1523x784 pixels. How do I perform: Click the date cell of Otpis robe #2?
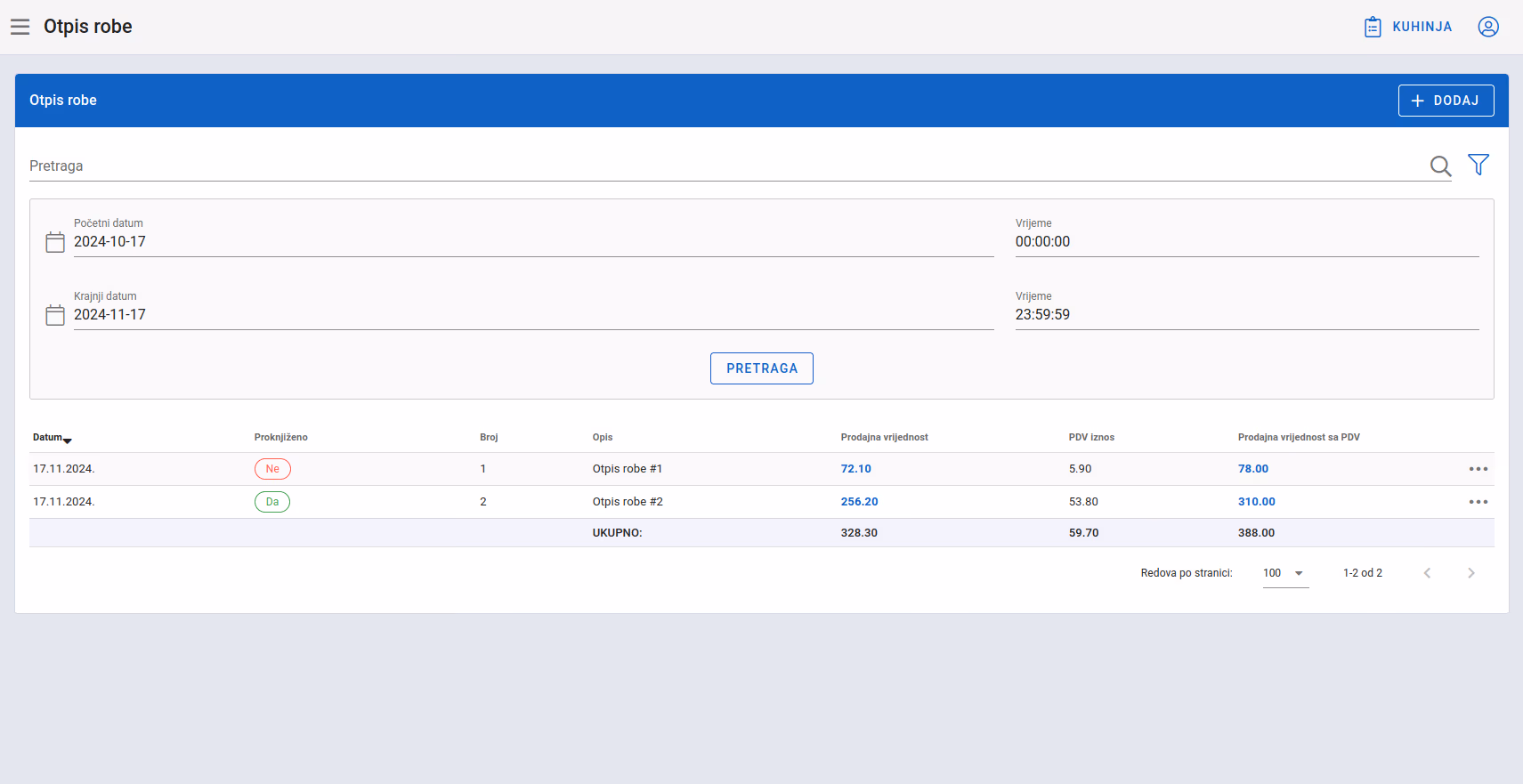click(64, 502)
